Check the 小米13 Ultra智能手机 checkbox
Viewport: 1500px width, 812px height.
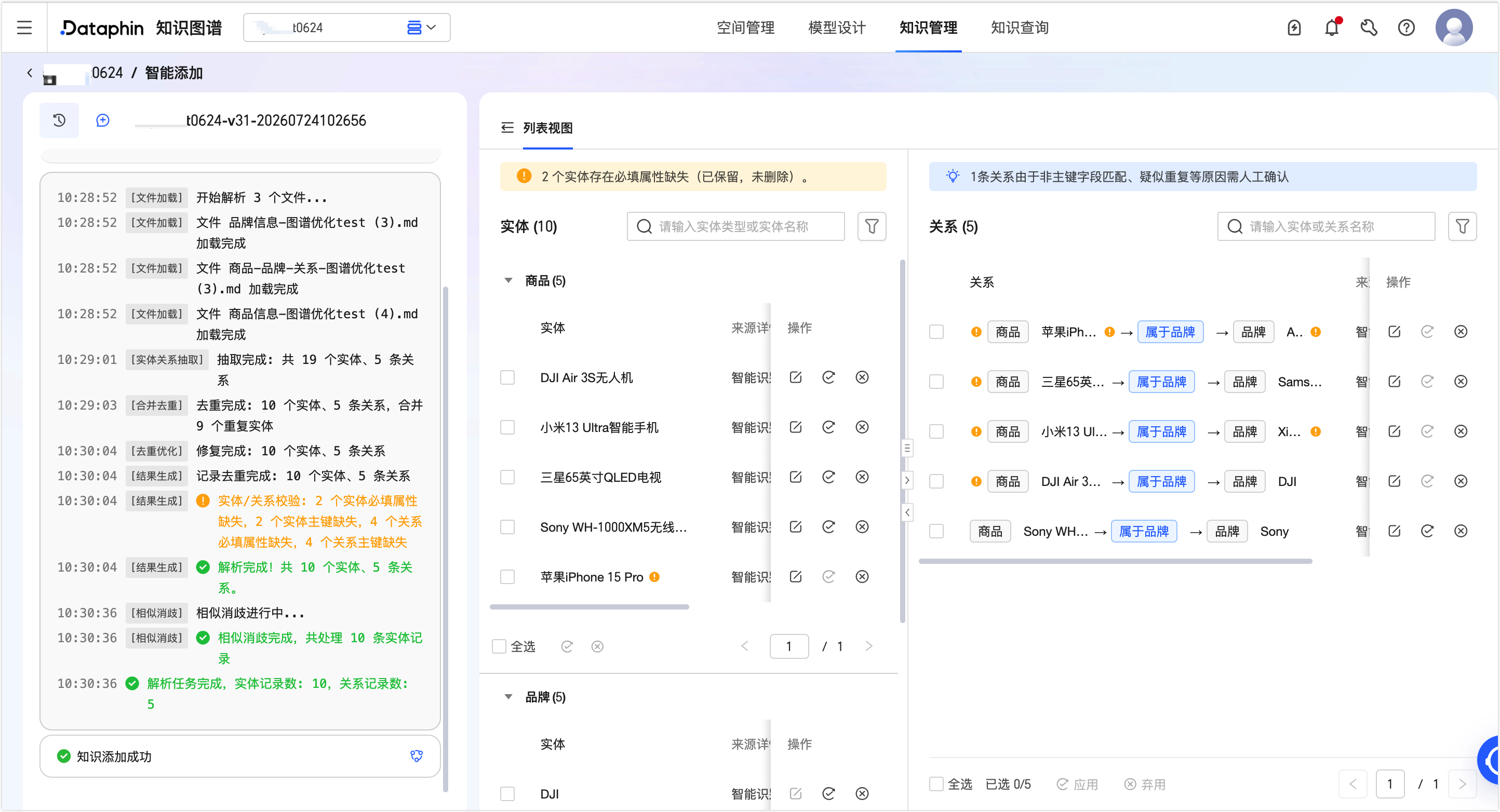507,427
